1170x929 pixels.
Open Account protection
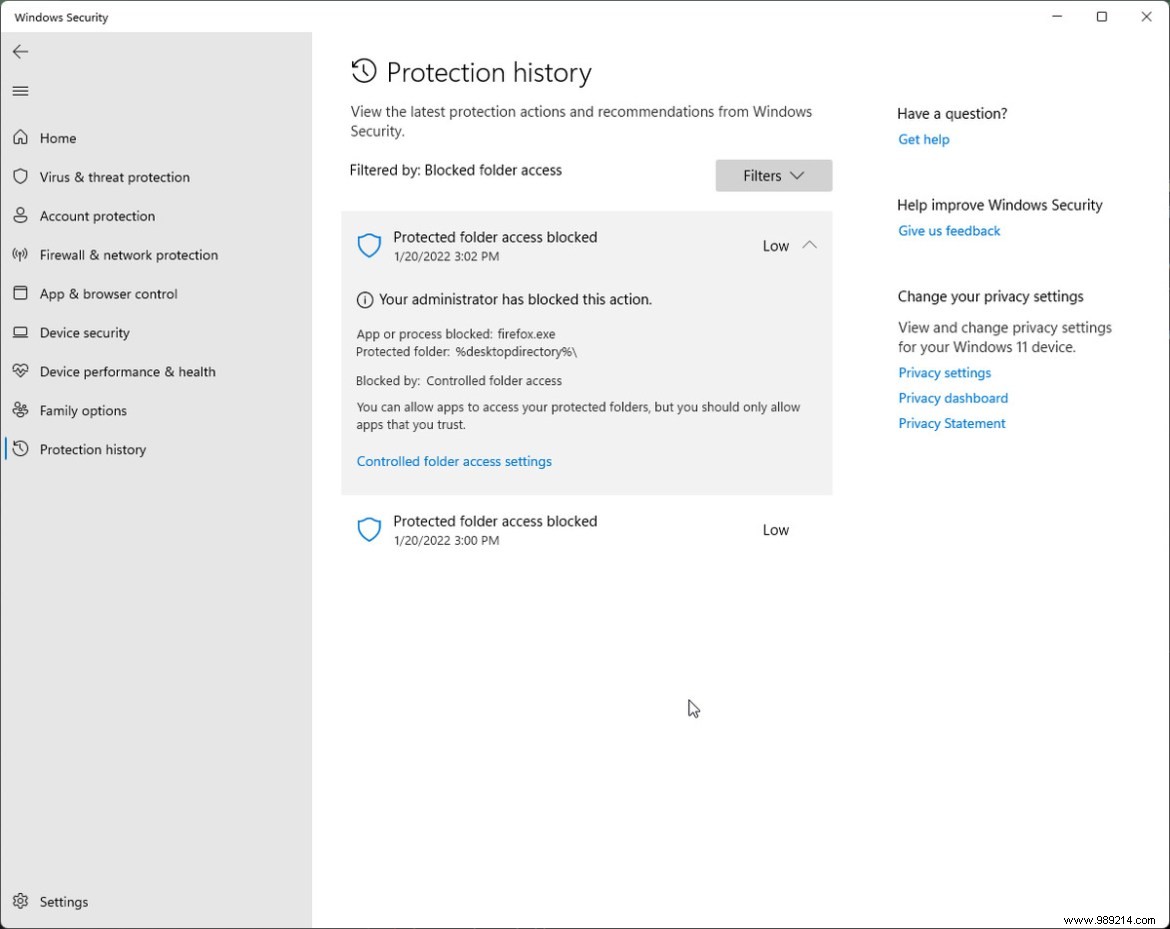pos(97,216)
